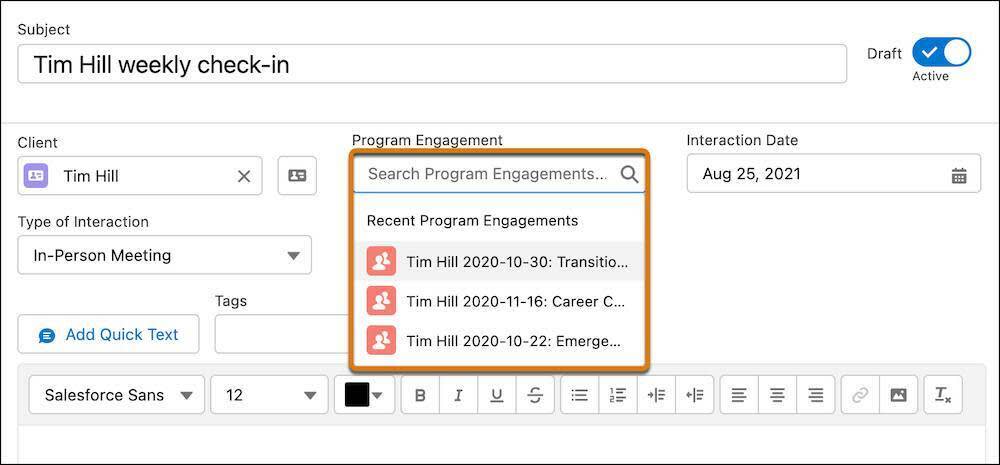The height and width of the screenshot is (465, 1000).
Task: Open the Salesforce Sans font dropdown
Action: click(x=117, y=395)
